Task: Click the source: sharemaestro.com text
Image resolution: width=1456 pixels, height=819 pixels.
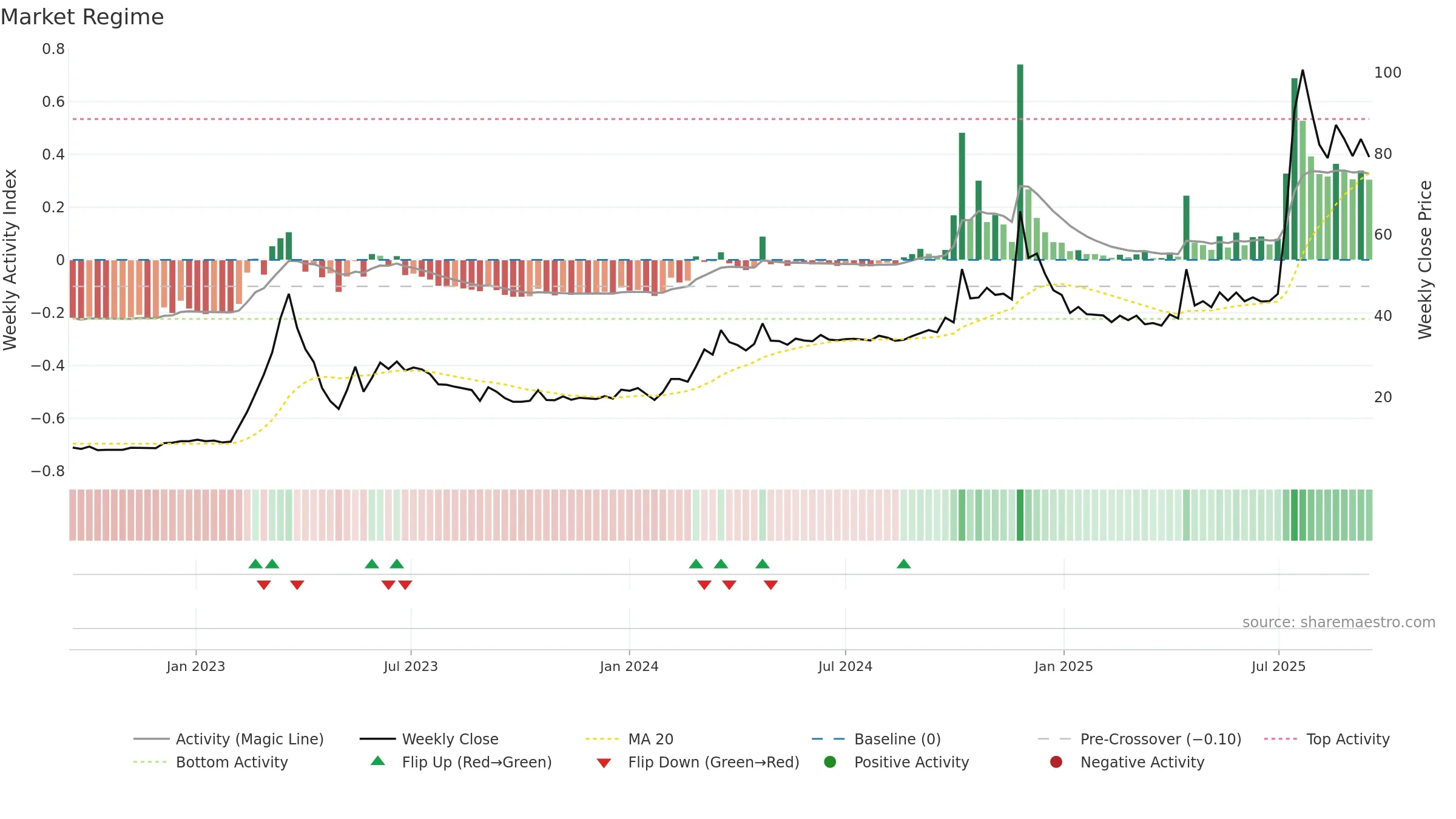Action: tap(1338, 622)
